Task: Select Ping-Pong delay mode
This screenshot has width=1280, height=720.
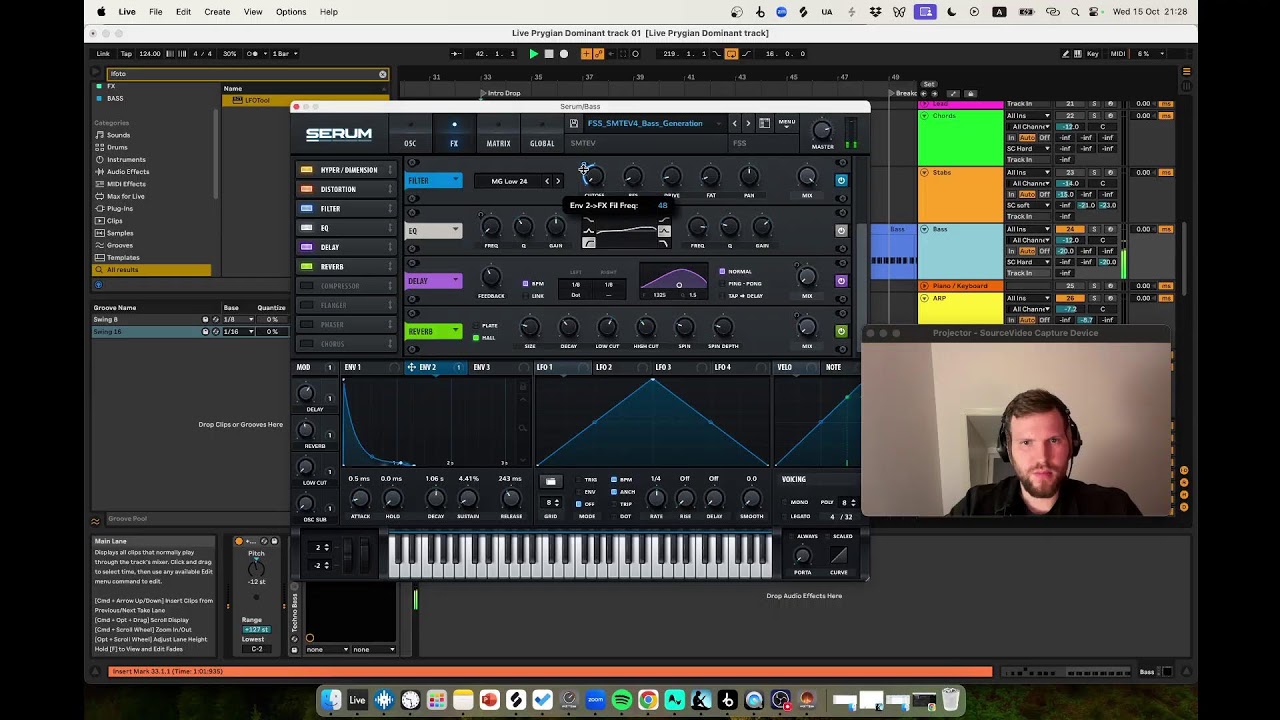Action: coord(740,284)
